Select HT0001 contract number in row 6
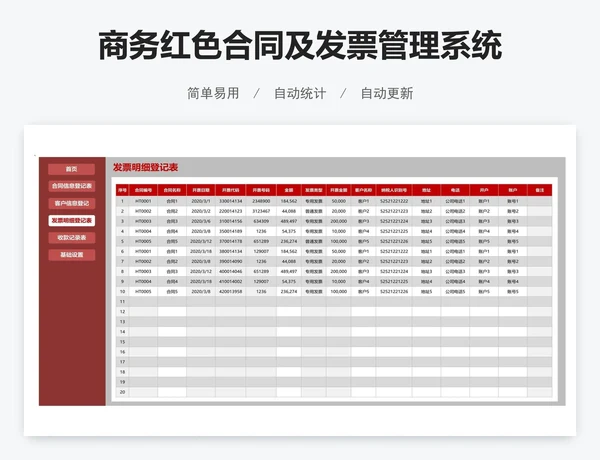This screenshot has height=460, width=600. [143, 251]
